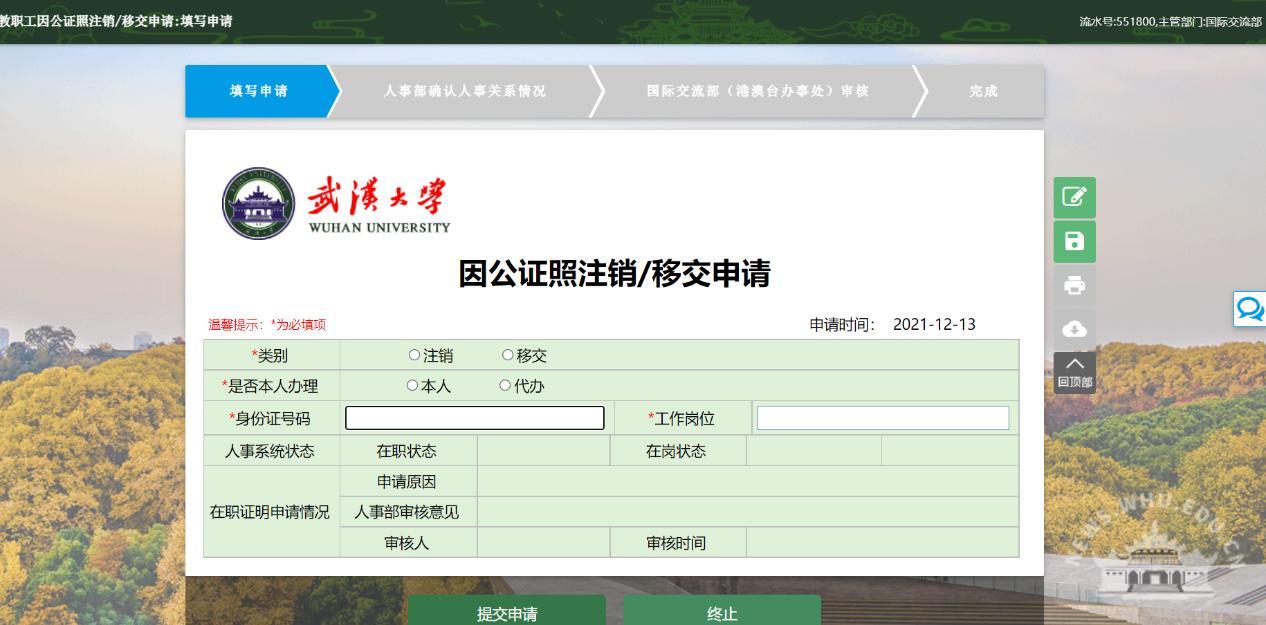1266x625 pixels.
Task: Open the blue chat bubble widget
Action: click(x=1250, y=309)
